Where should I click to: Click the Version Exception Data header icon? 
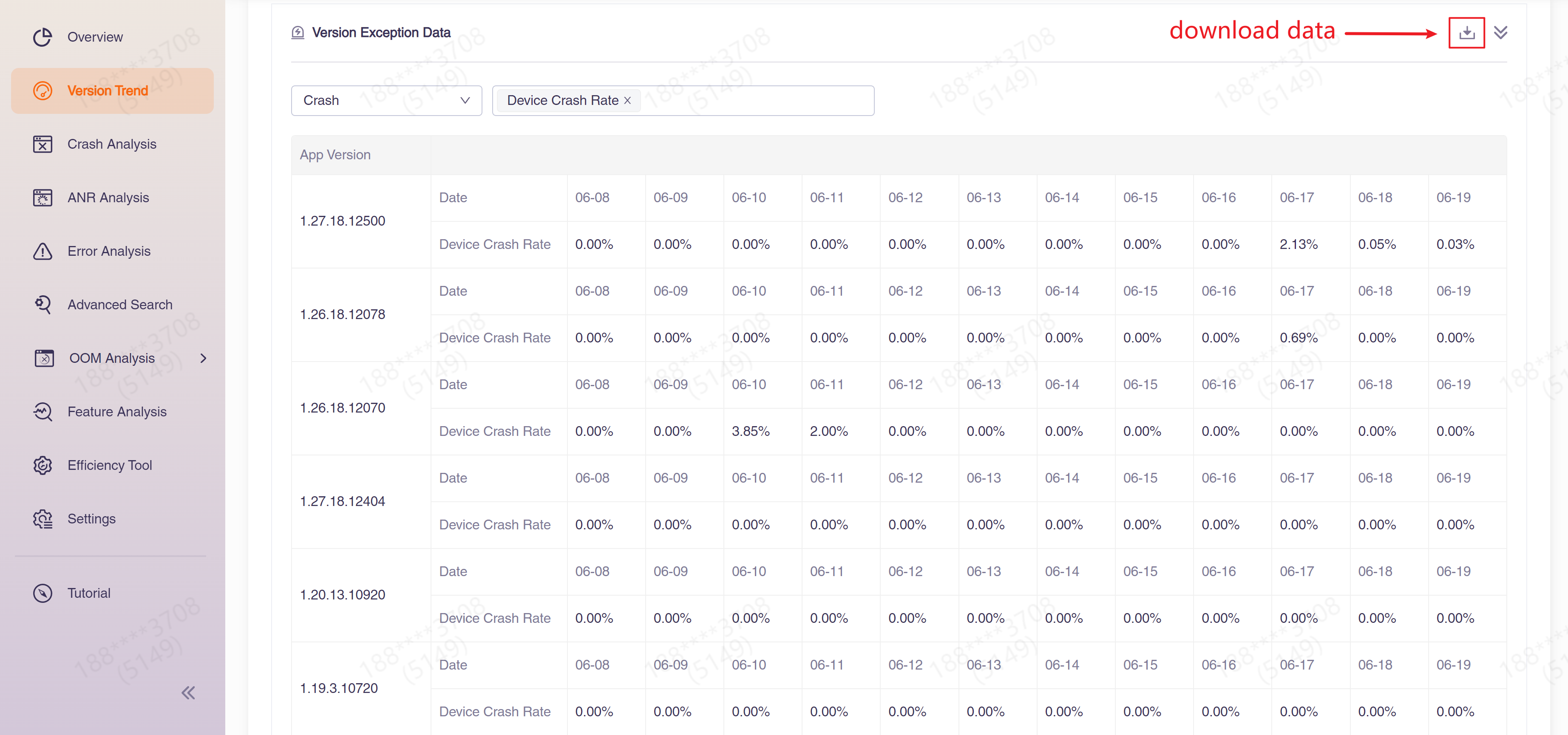(x=298, y=32)
